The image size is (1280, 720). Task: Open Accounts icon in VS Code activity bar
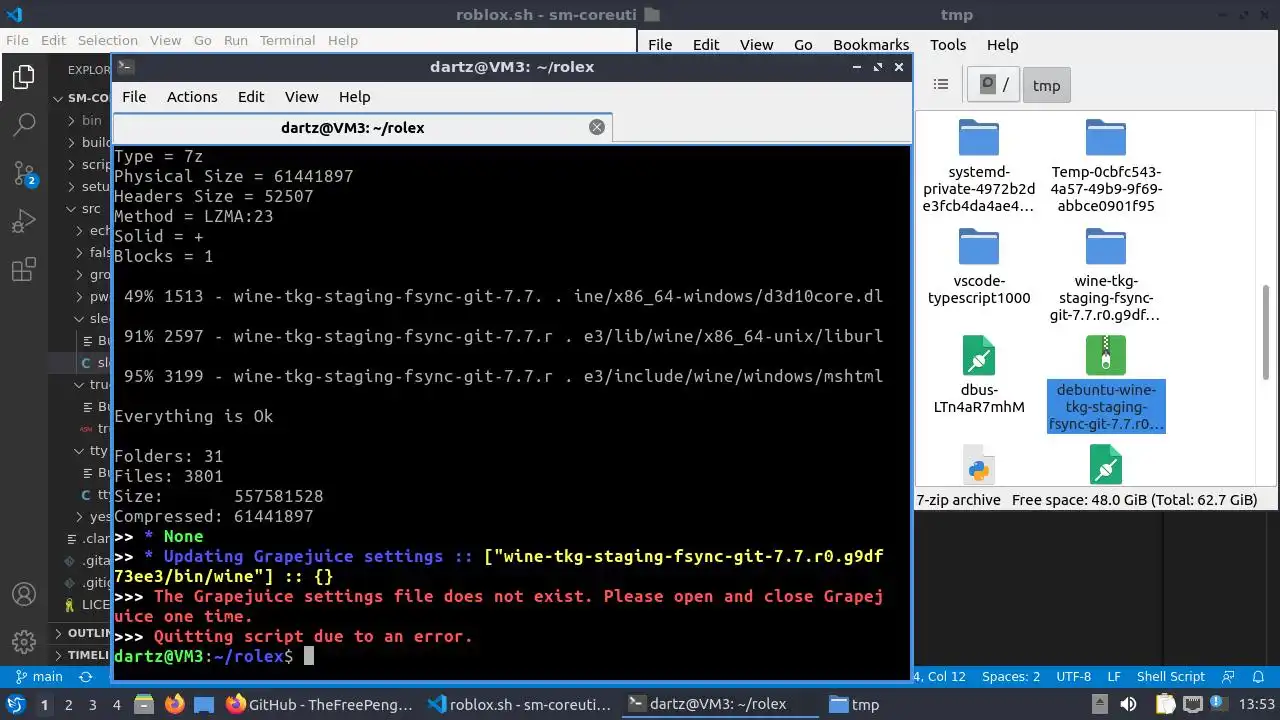(24, 594)
